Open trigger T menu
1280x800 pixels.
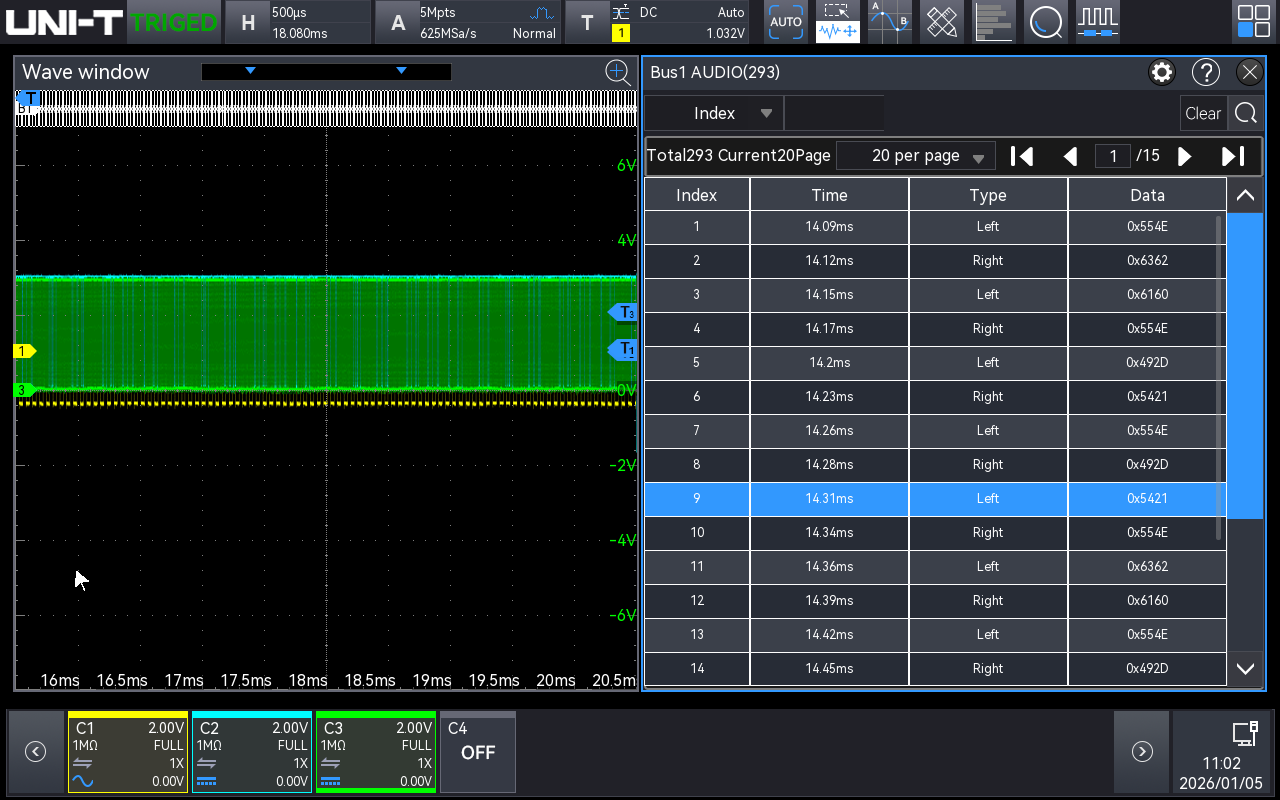click(587, 22)
